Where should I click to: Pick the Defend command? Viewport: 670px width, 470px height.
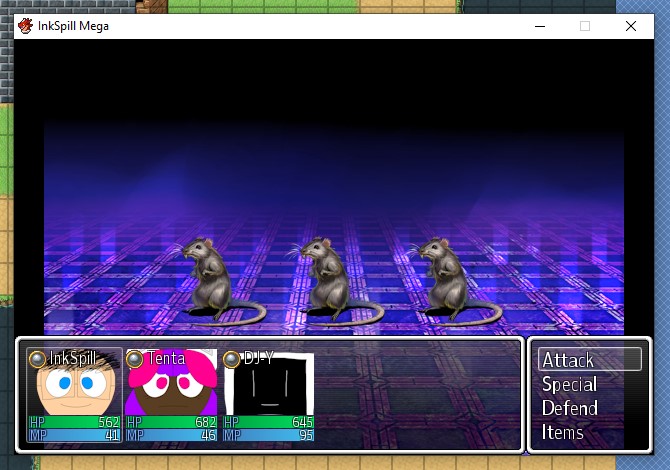569,408
